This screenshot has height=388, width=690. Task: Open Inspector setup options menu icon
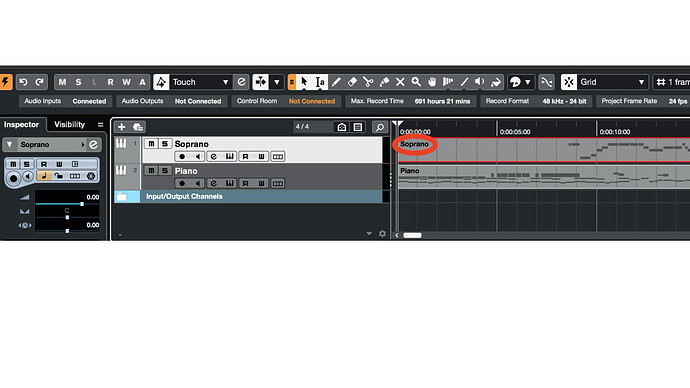(100, 124)
